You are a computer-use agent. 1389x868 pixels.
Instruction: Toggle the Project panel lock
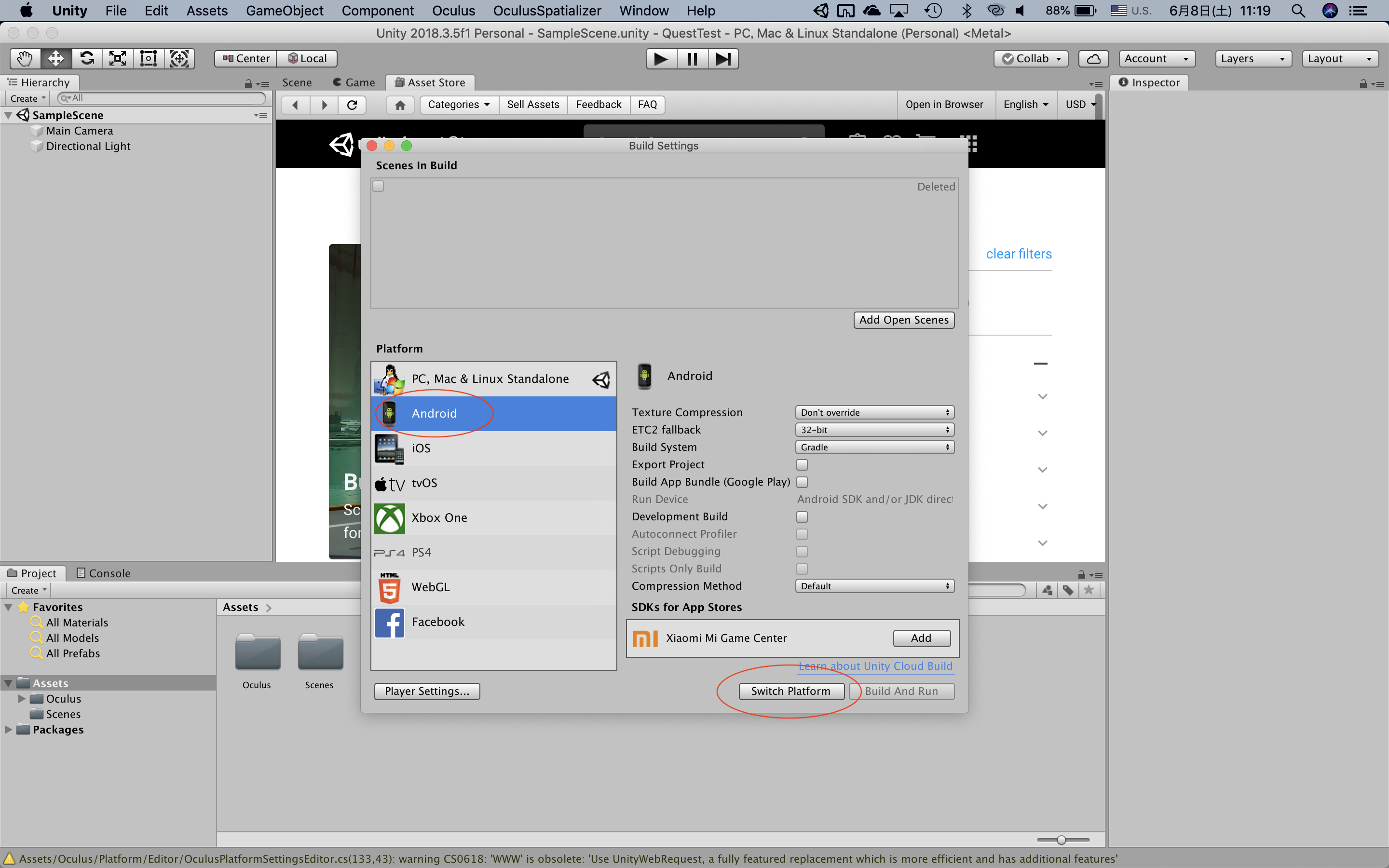(x=1081, y=575)
